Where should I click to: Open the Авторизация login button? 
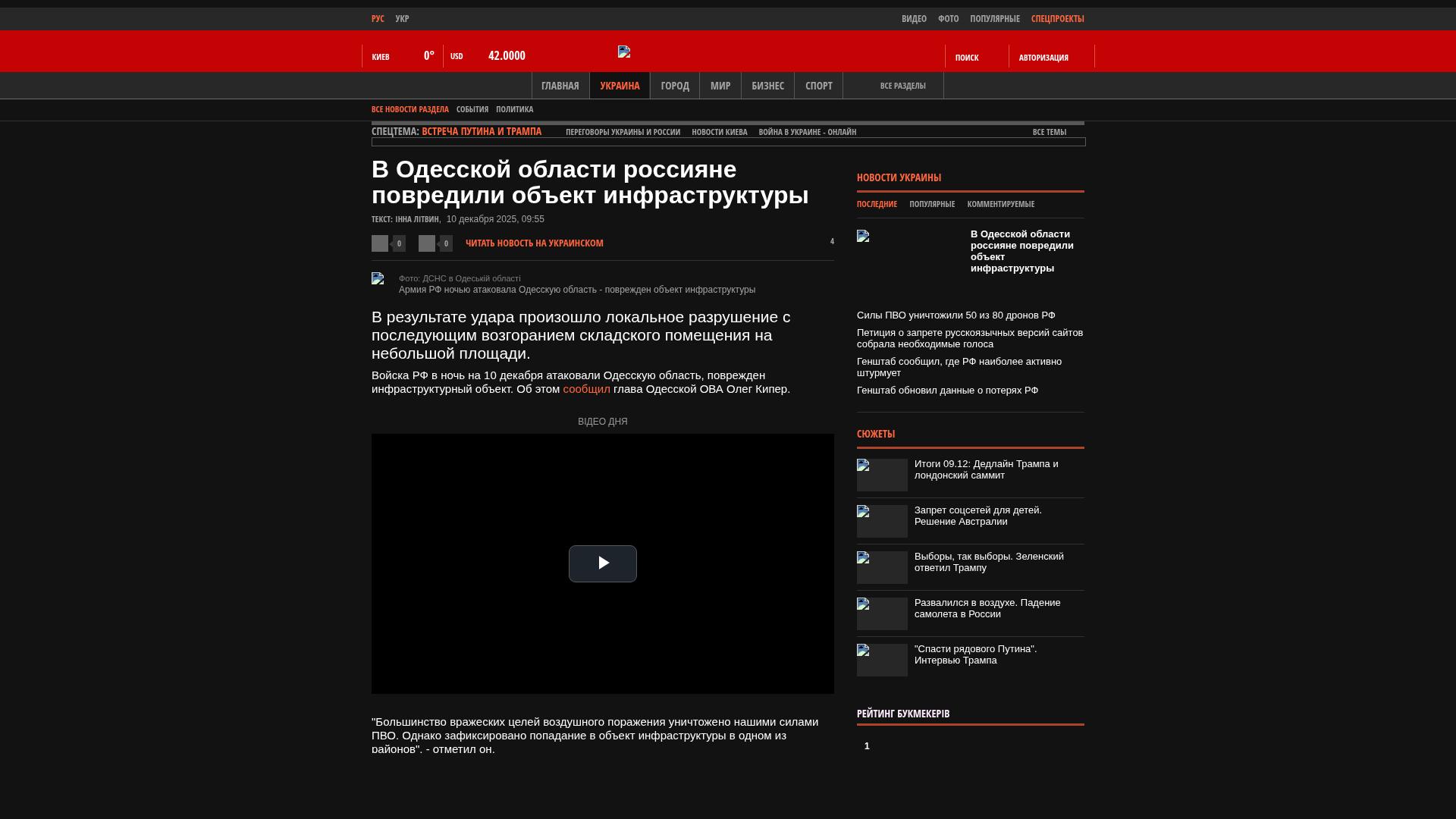point(1043,58)
